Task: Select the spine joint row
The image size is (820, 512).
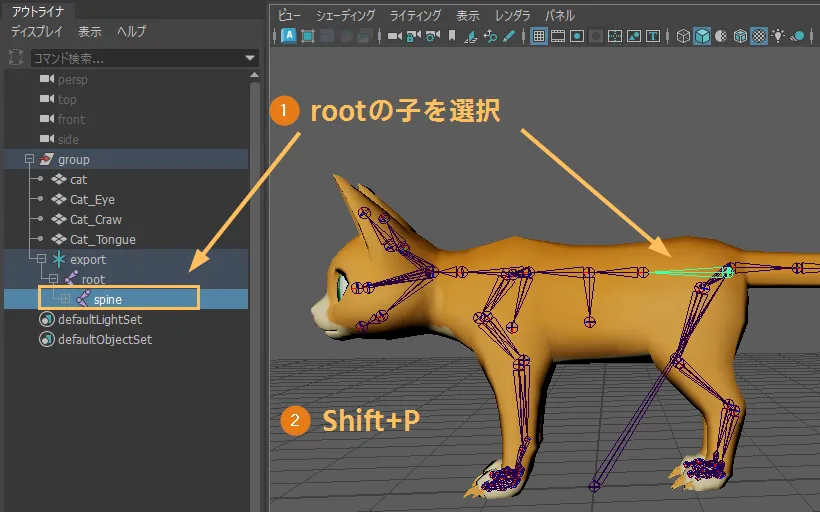Action: coord(126,299)
